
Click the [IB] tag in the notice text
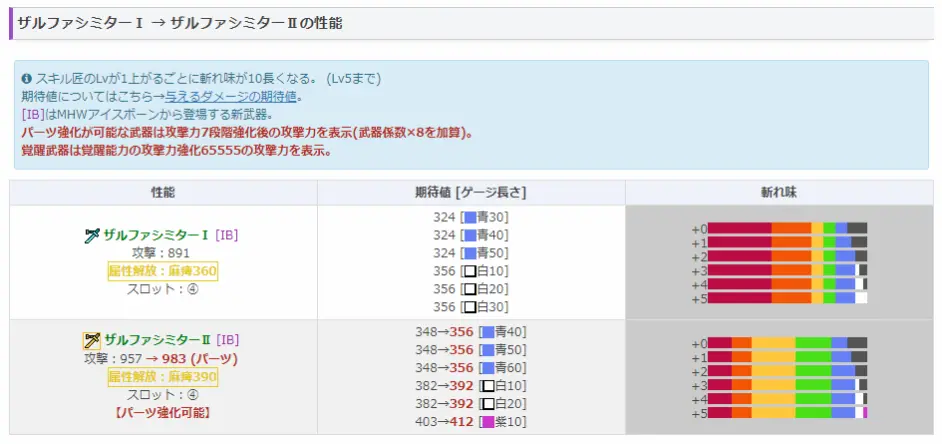point(32,114)
